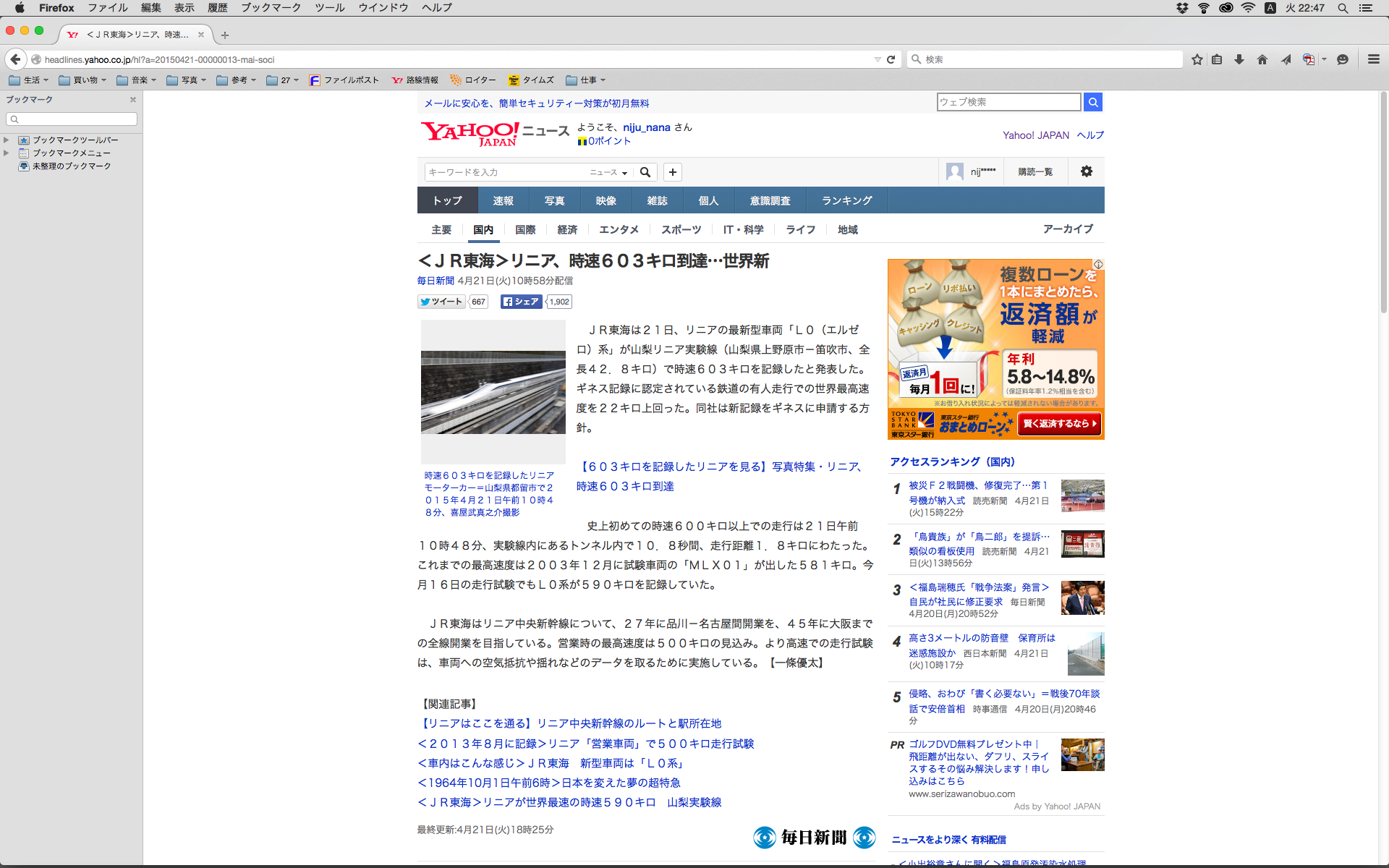Open the Firefox hamburger menu
The image size is (1389, 868).
(1373, 59)
